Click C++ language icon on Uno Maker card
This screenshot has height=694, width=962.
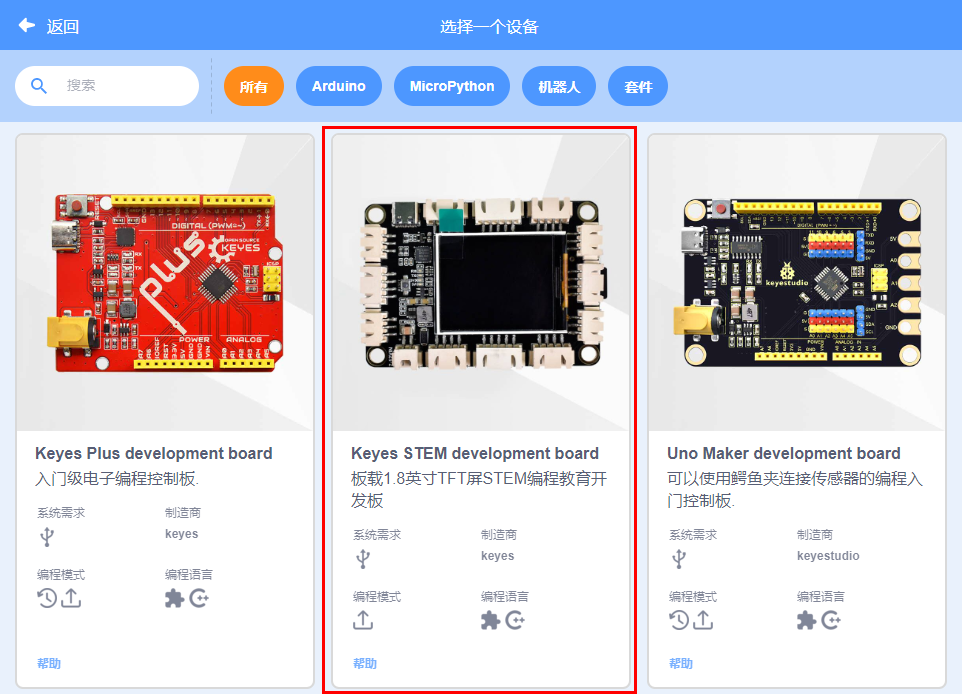point(831,620)
